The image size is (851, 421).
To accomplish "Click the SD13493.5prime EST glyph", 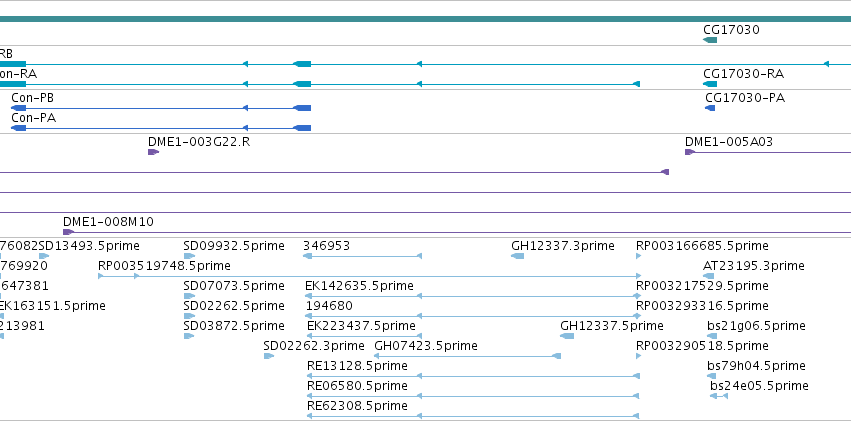I will 44,256.
